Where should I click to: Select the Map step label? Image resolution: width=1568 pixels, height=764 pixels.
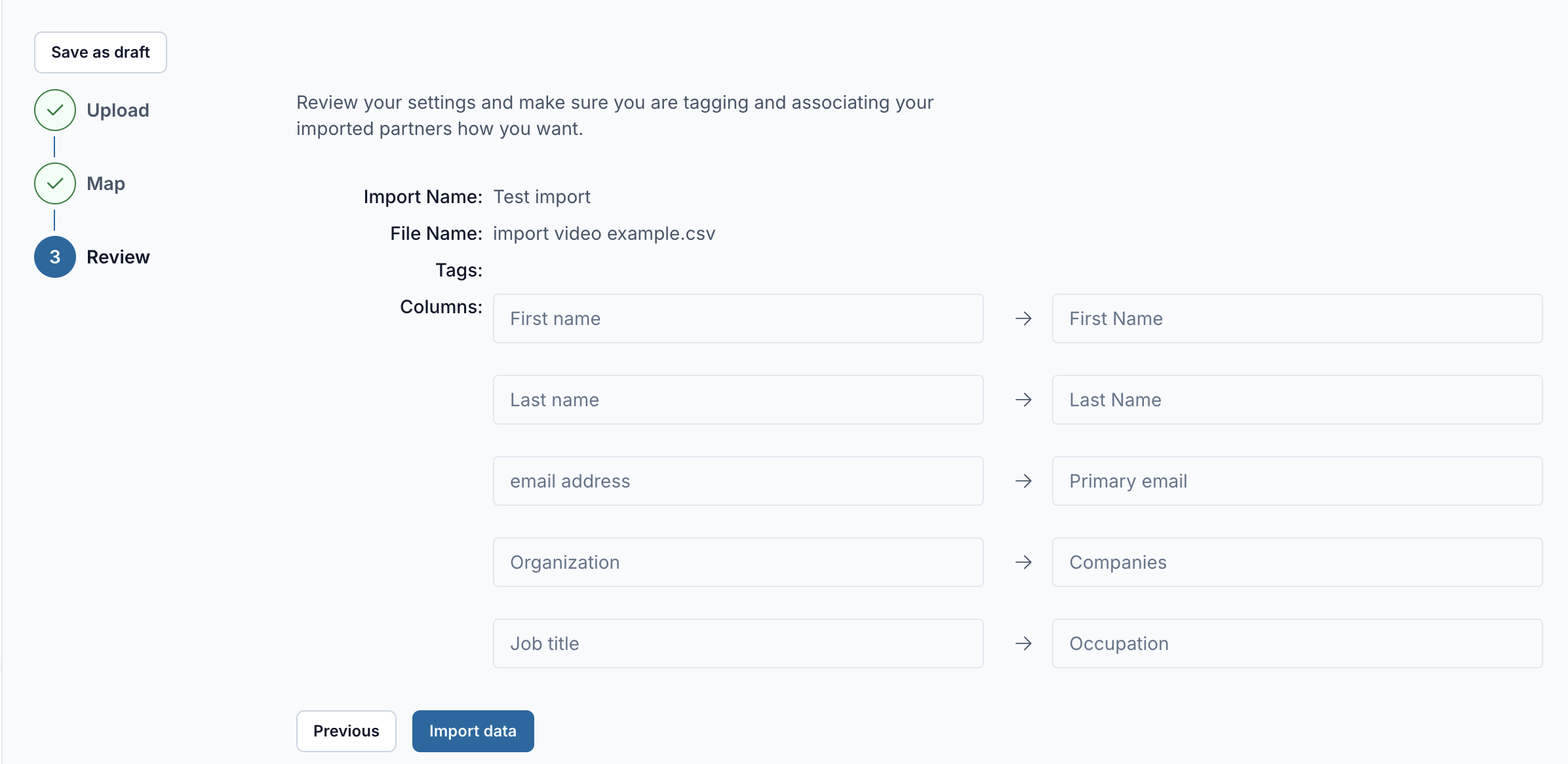[106, 183]
